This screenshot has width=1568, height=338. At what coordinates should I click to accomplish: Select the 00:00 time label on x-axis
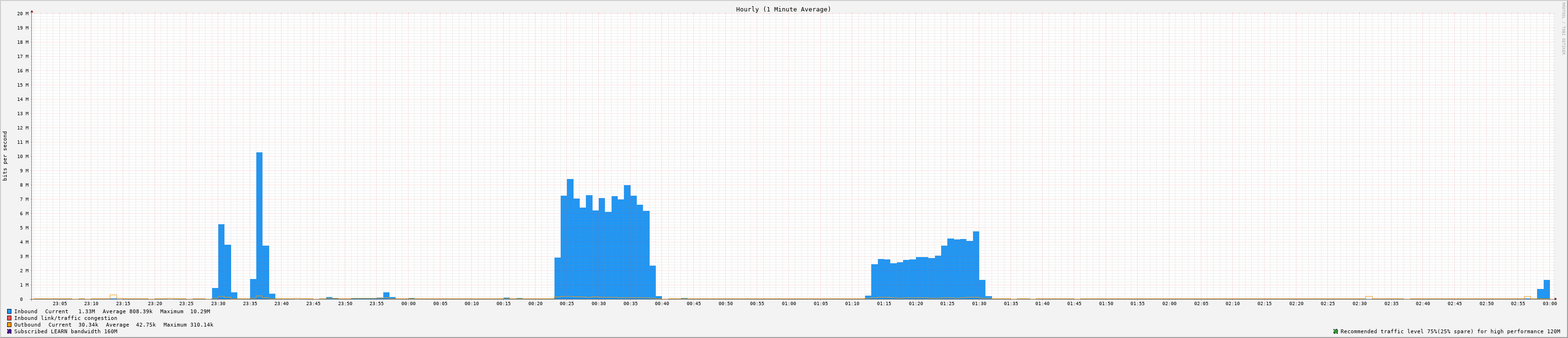tap(408, 303)
